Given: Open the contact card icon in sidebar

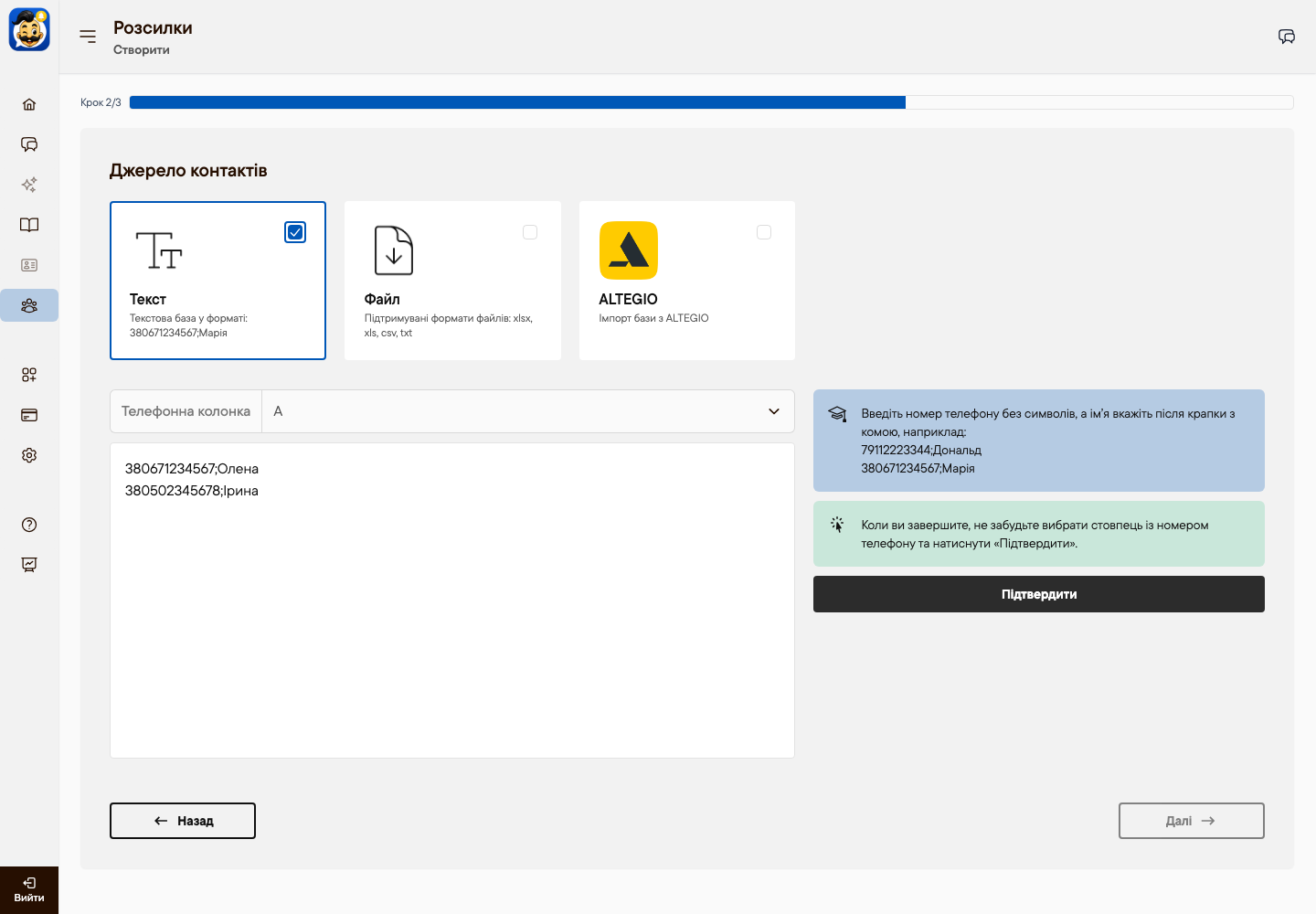Looking at the screenshot, I should pos(29,265).
